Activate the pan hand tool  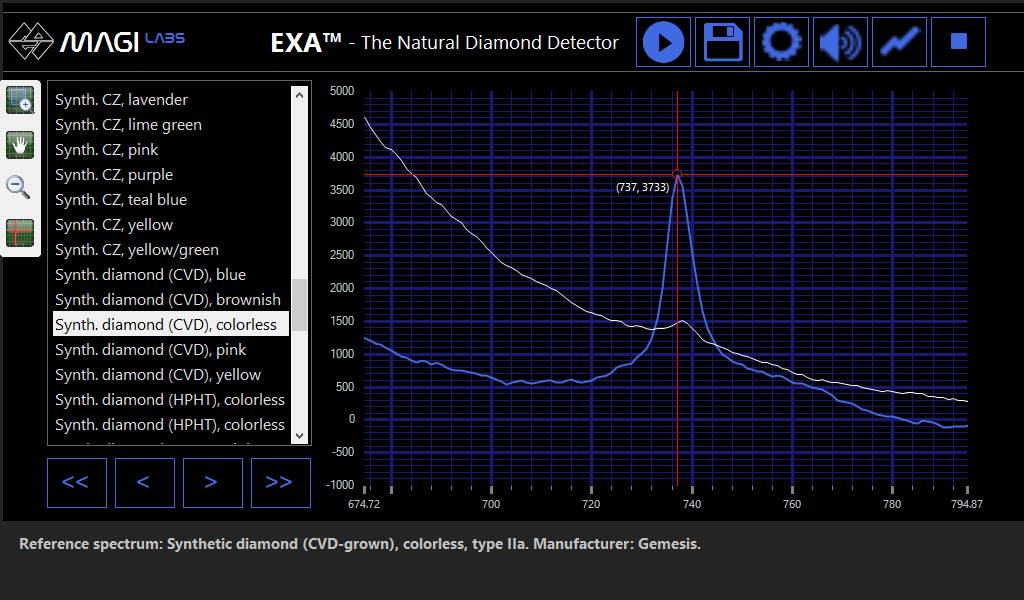[20, 145]
